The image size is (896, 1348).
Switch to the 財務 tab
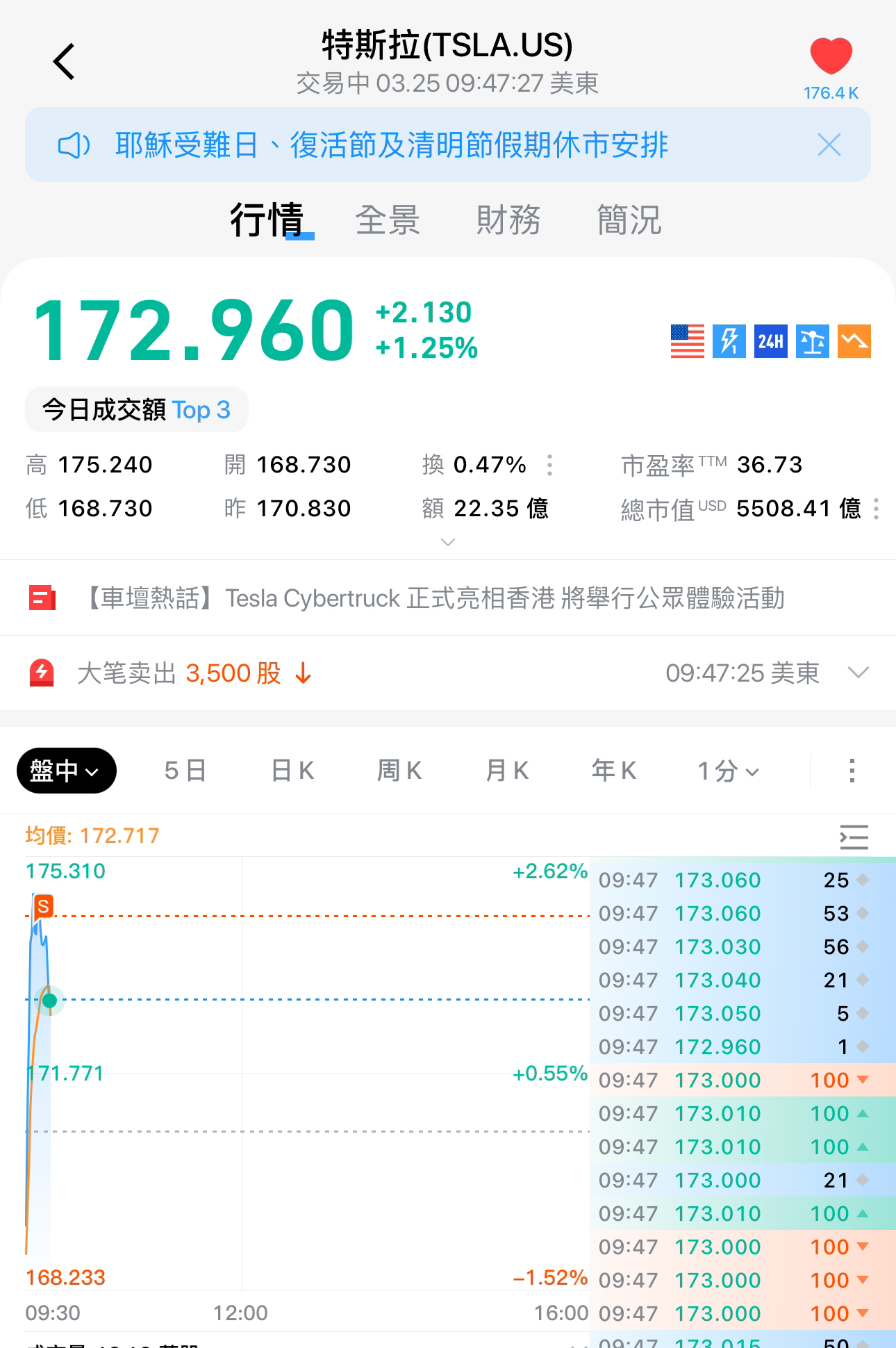coord(508,220)
